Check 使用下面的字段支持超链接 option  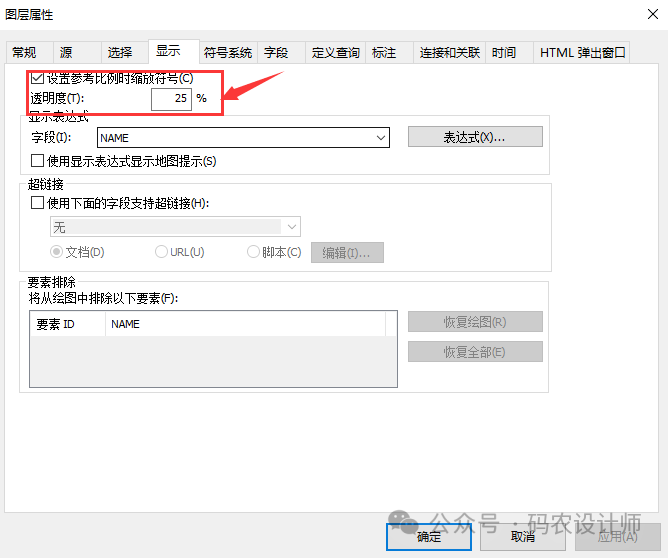38,203
